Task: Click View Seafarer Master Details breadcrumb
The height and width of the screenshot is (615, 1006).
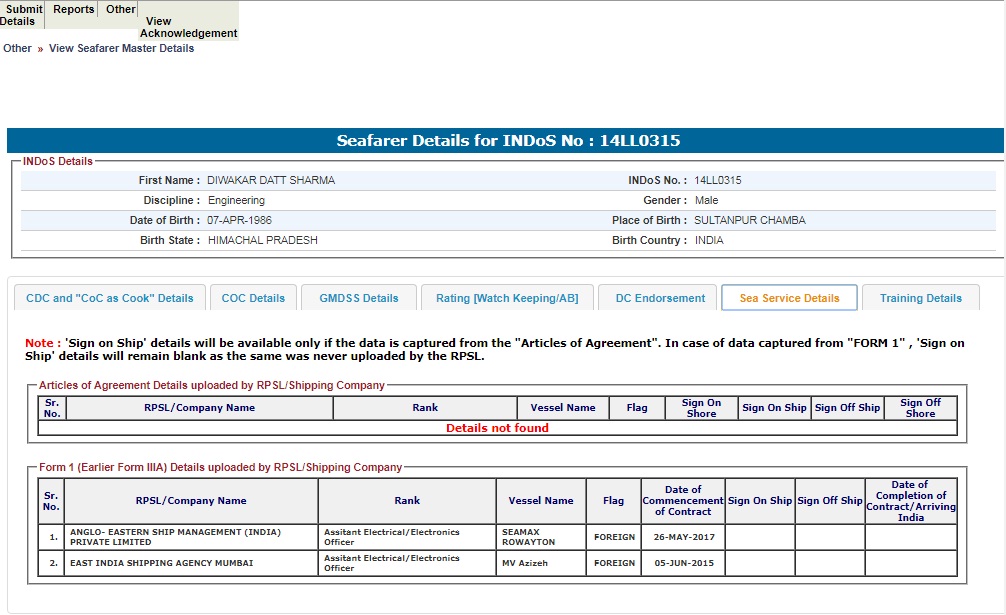Action: (x=121, y=48)
